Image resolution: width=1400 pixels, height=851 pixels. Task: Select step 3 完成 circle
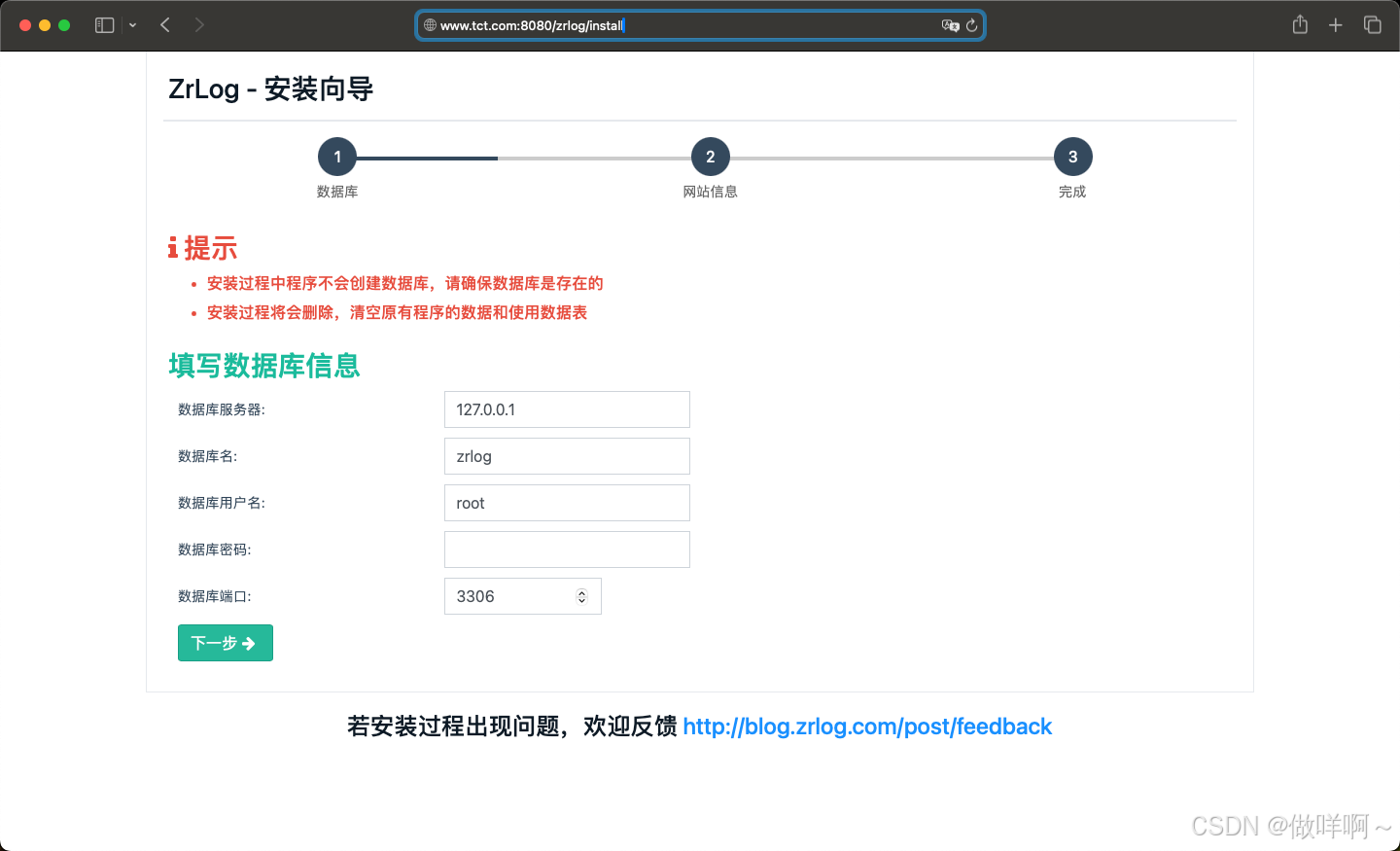pyautogui.click(x=1073, y=157)
